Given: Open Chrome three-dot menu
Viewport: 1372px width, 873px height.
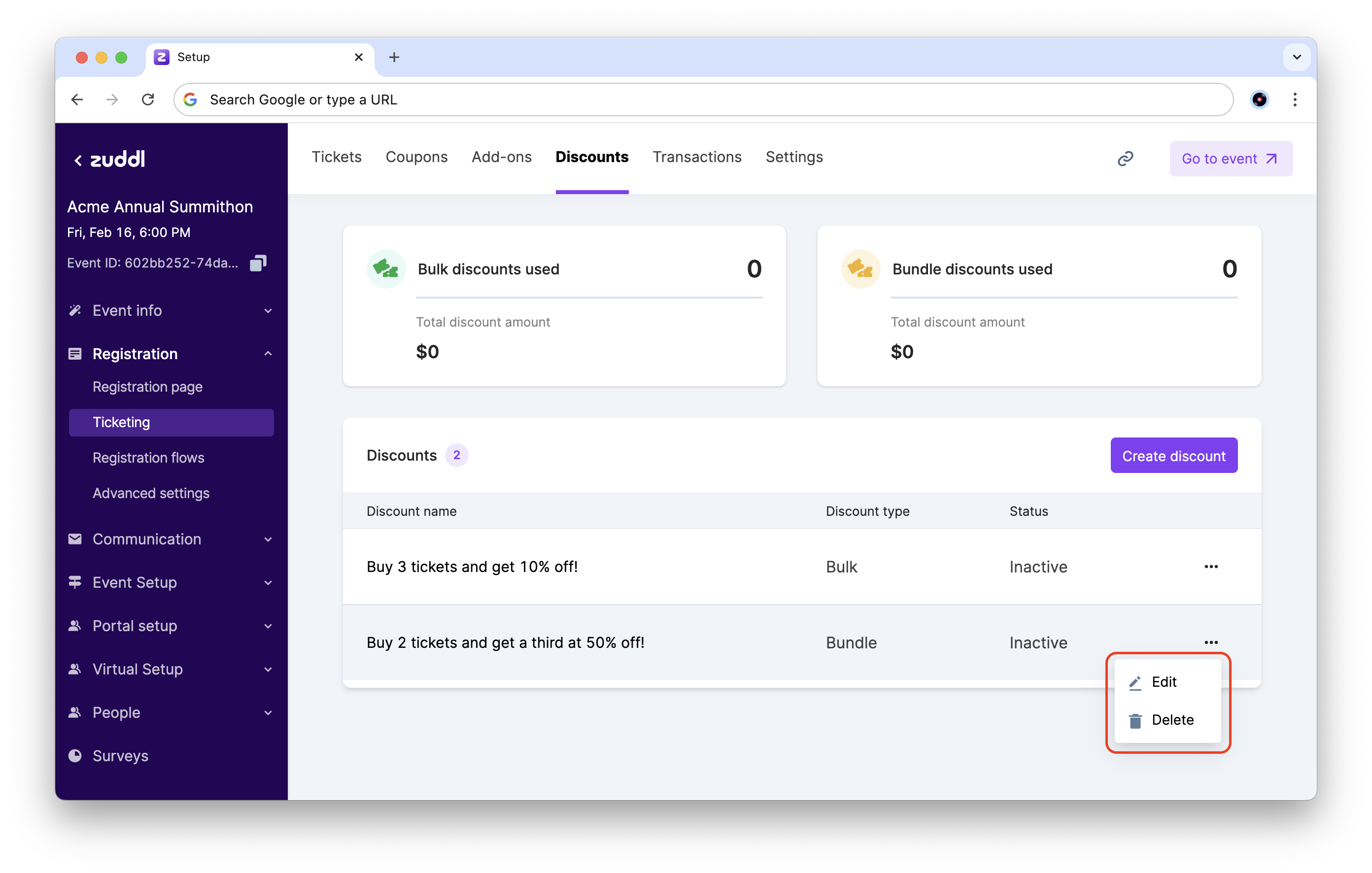Looking at the screenshot, I should click(x=1295, y=100).
